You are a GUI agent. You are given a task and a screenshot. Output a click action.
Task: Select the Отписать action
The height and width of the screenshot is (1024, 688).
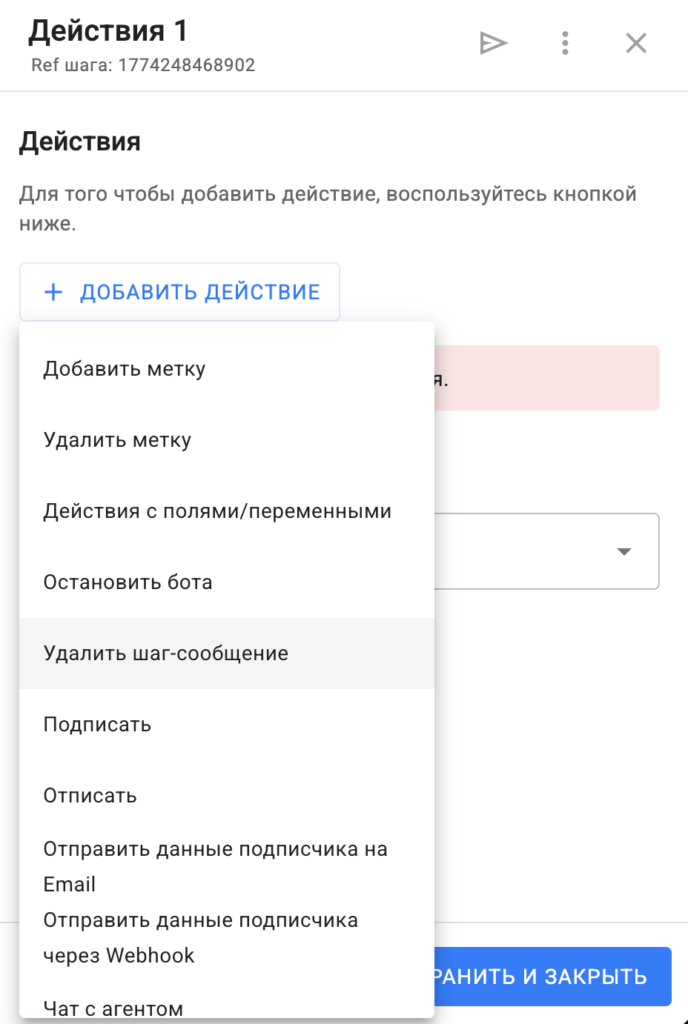[90, 796]
